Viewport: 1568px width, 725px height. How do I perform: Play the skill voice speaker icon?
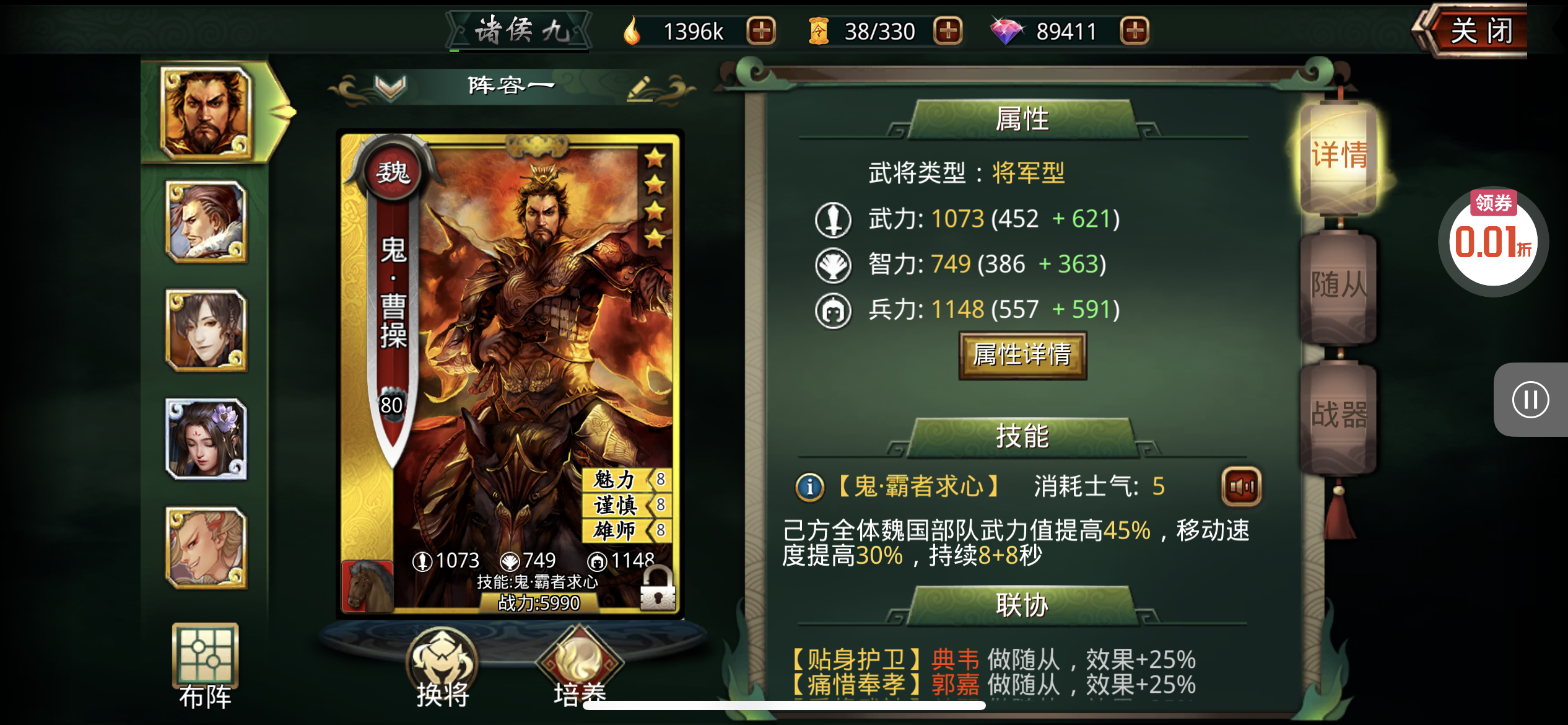point(1242,487)
